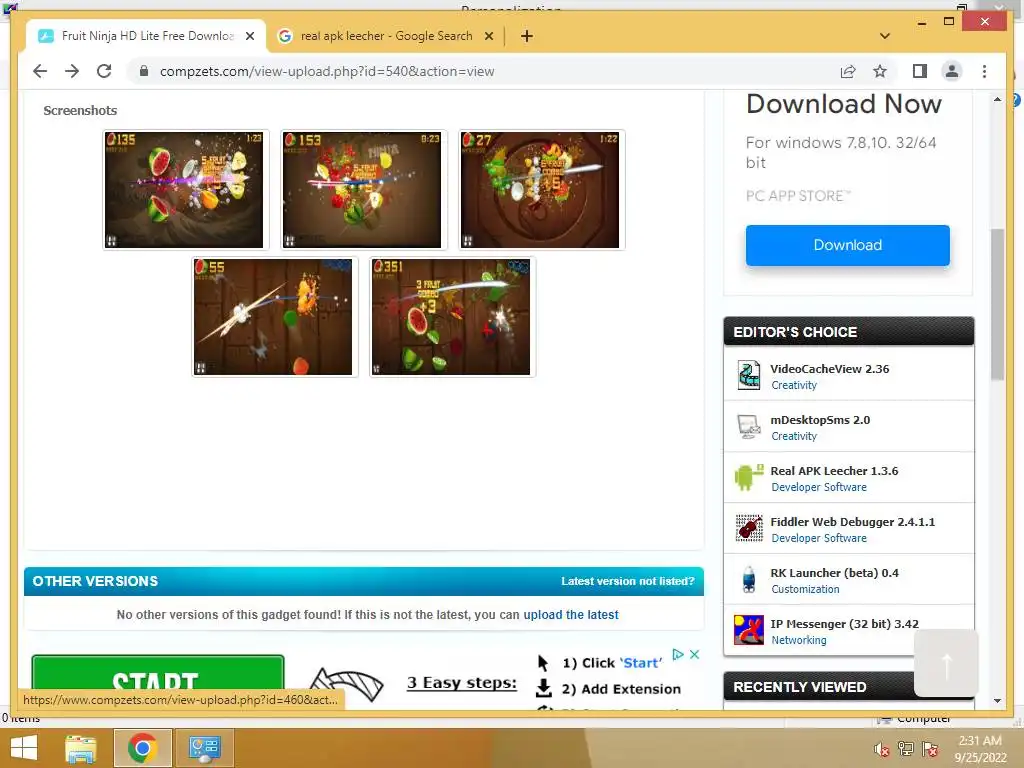Open Fiddler Web Debugger 2.4.1.1 link
Viewport: 1024px width, 768px height.
point(852,522)
